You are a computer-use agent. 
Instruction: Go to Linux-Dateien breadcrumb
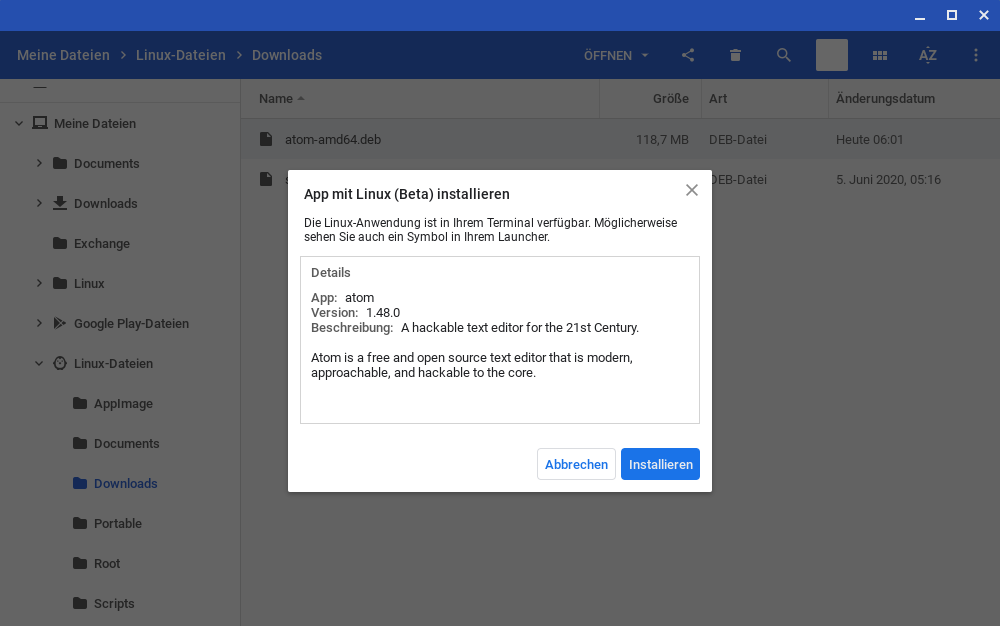coord(181,56)
